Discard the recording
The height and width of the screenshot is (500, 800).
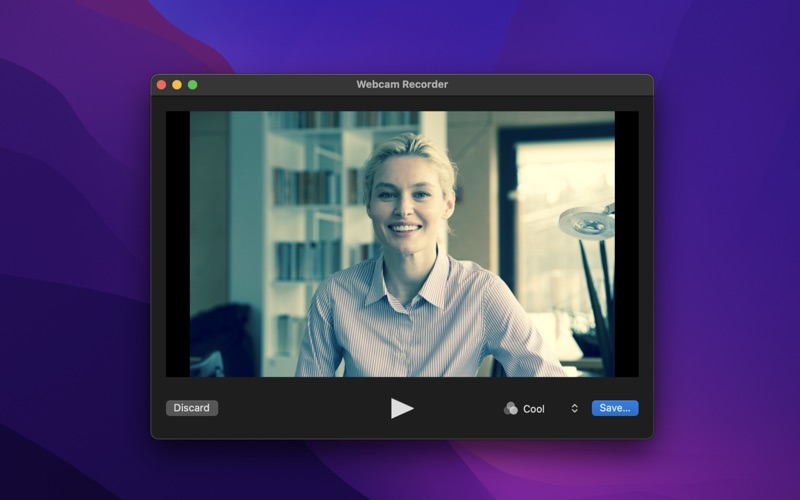pos(192,408)
